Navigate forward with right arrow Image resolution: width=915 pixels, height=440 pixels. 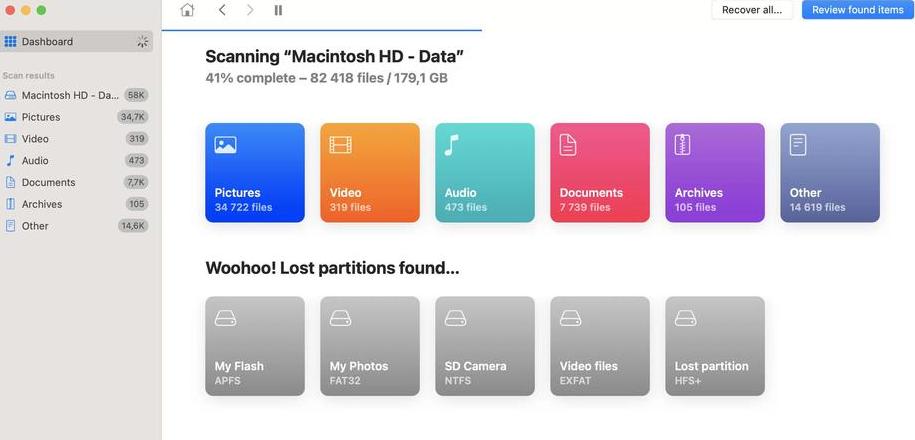pyautogui.click(x=250, y=10)
